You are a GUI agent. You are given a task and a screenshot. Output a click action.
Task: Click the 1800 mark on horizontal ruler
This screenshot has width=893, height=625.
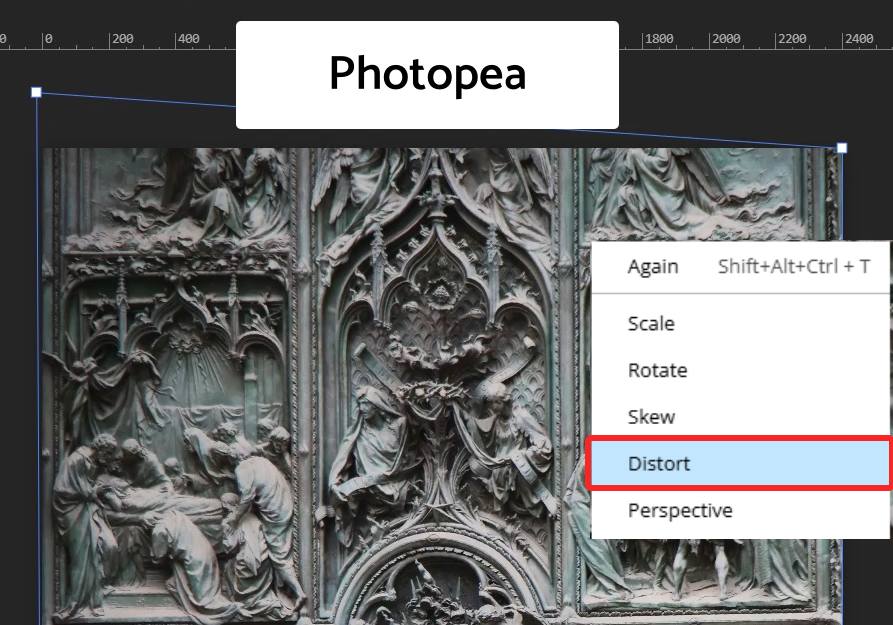[659, 39]
